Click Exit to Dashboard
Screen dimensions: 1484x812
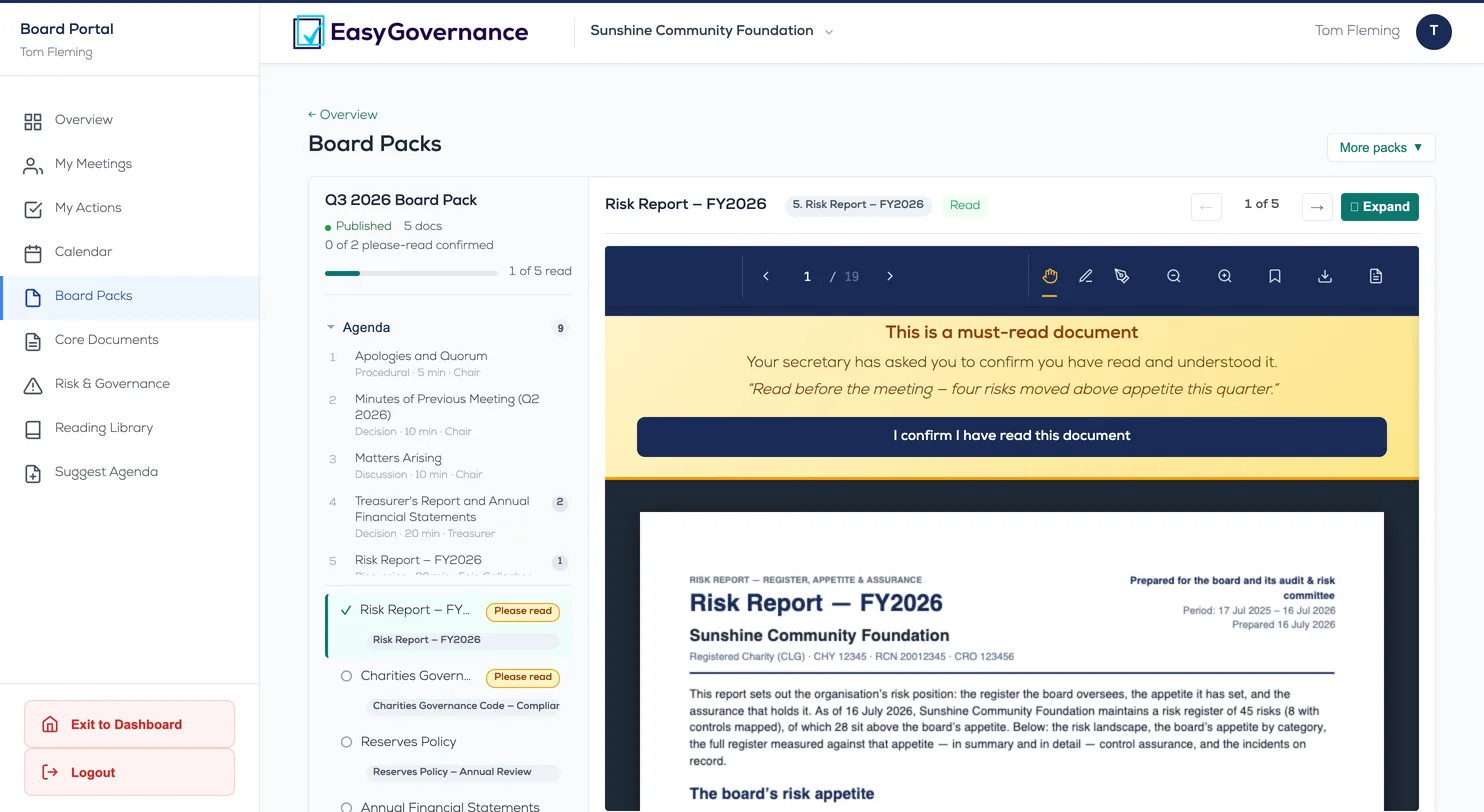[x=129, y=724]
